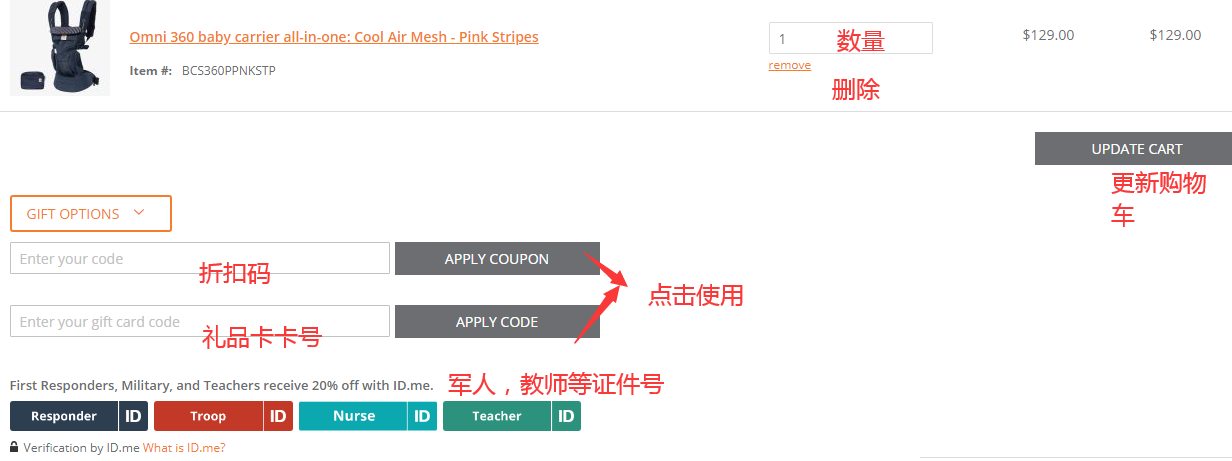Open the baby carrier product thumbnail
Screen dimensions: 1232x461
click(x=60, y=48)
